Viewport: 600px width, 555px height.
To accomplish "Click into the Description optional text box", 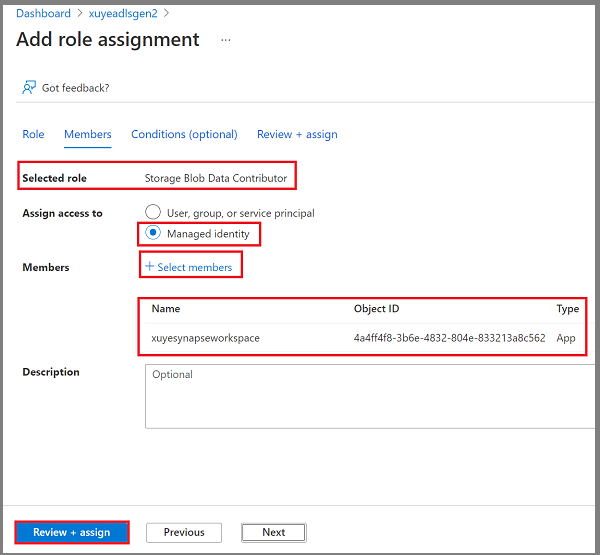I will (370, 396).
